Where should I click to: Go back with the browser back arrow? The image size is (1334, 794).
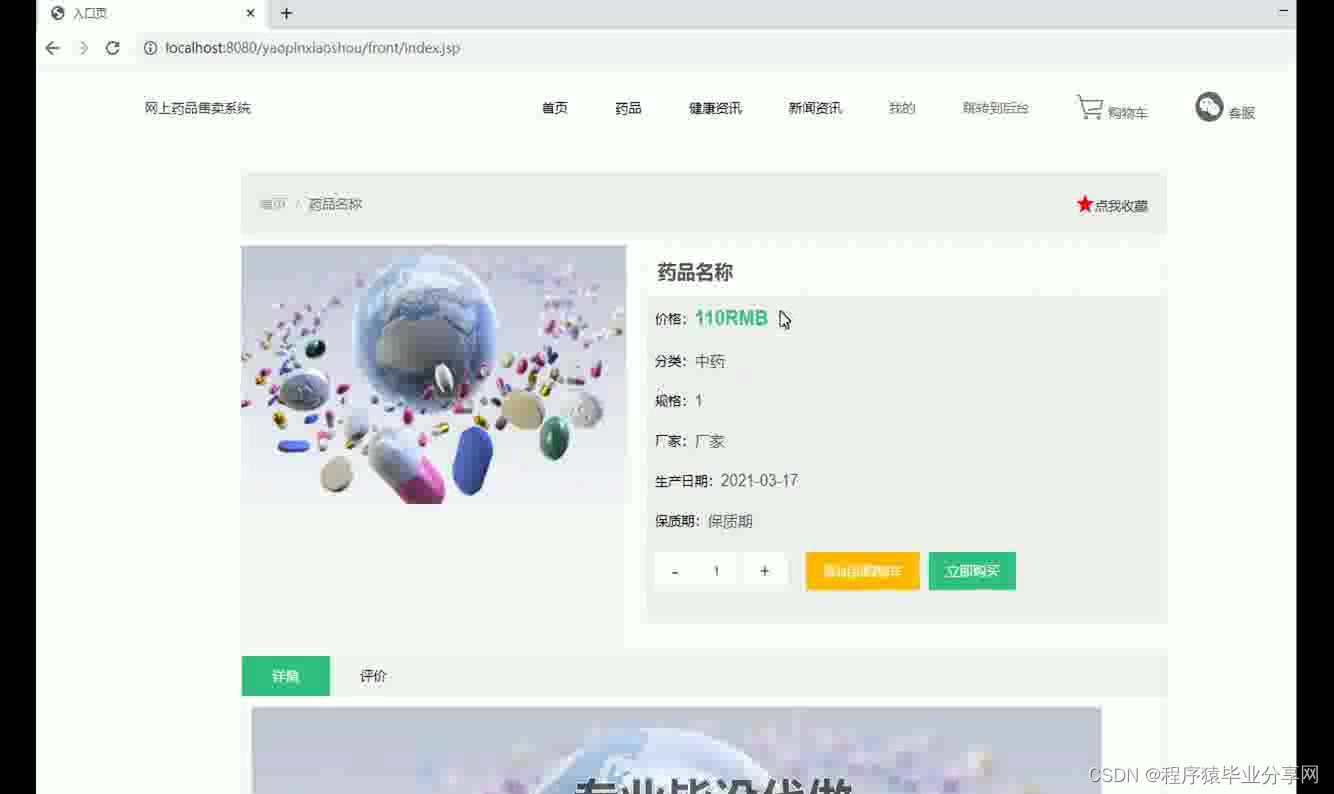(x=53, y=48)
